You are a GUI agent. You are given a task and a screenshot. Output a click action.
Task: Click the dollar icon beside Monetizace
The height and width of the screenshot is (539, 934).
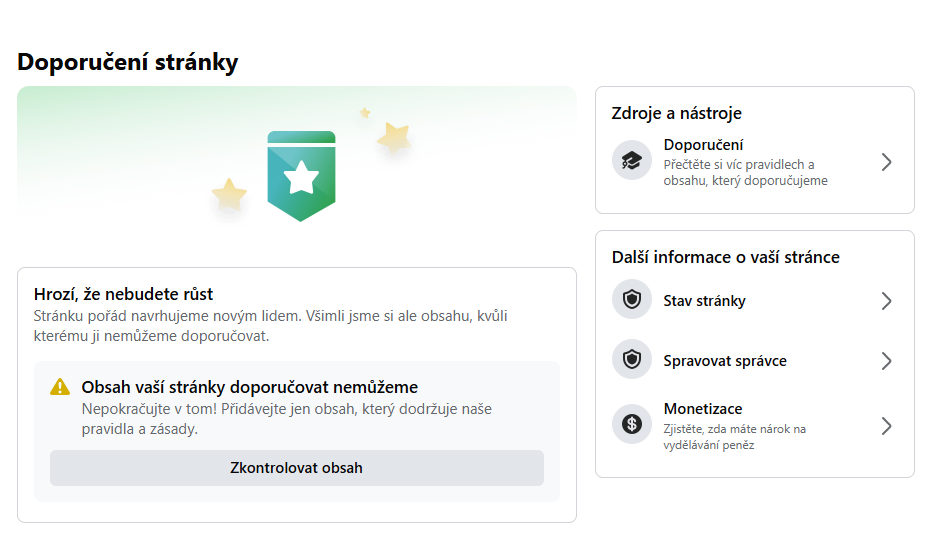click(631, 424)
